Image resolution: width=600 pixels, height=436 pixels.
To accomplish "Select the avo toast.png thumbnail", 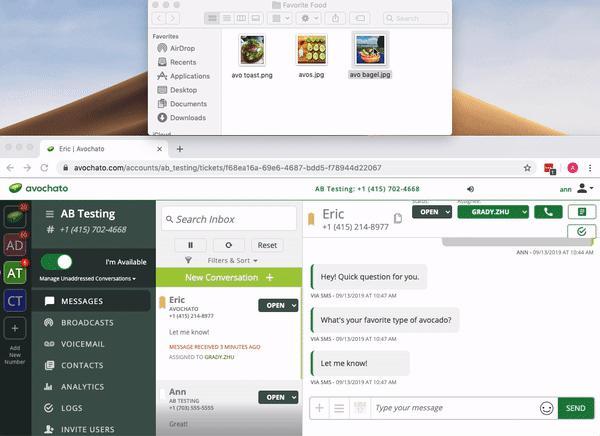I will tap(254, 51).
